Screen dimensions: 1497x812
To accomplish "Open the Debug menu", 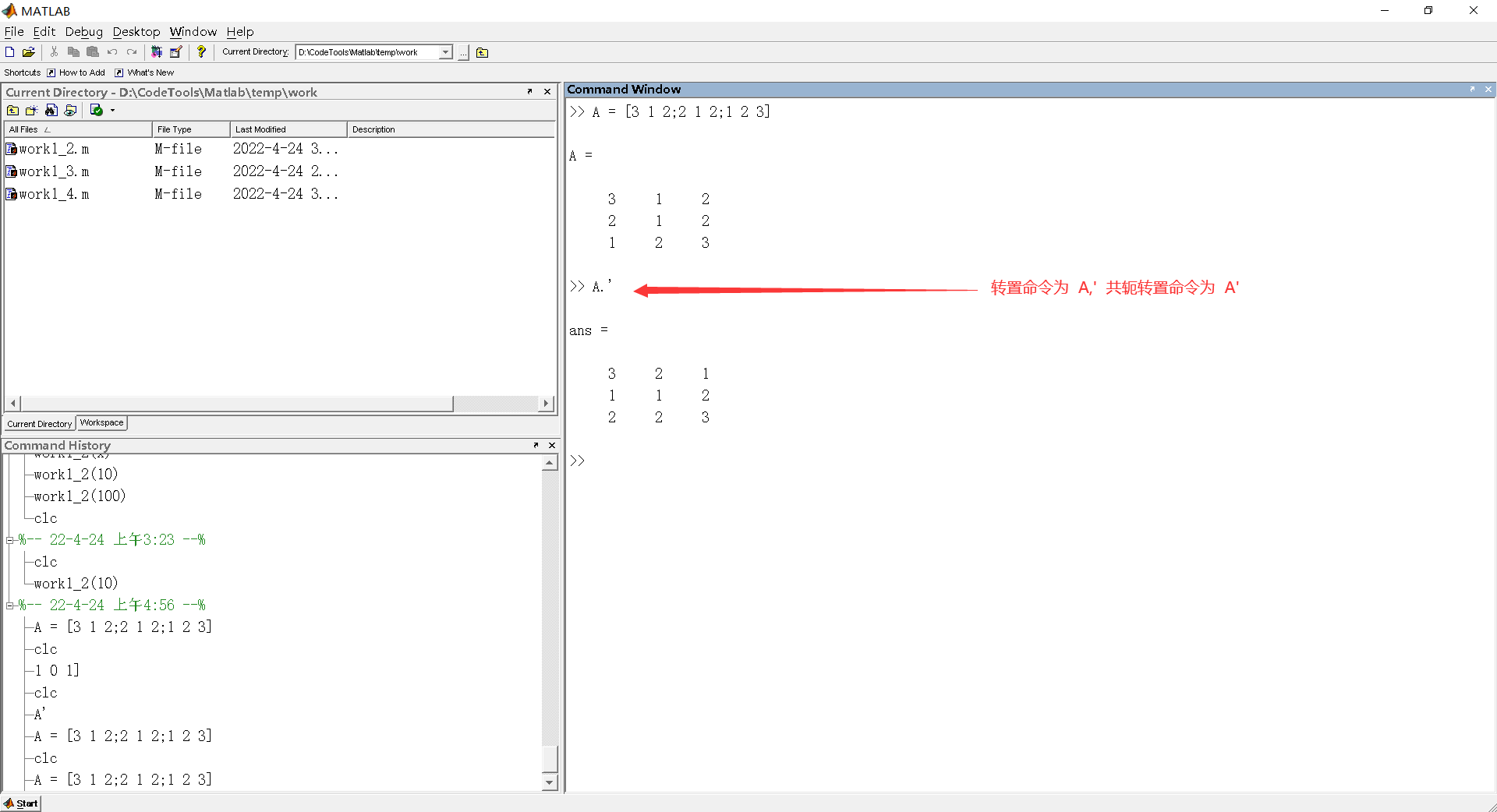I will pyautogui.click(x=83, y=32).
